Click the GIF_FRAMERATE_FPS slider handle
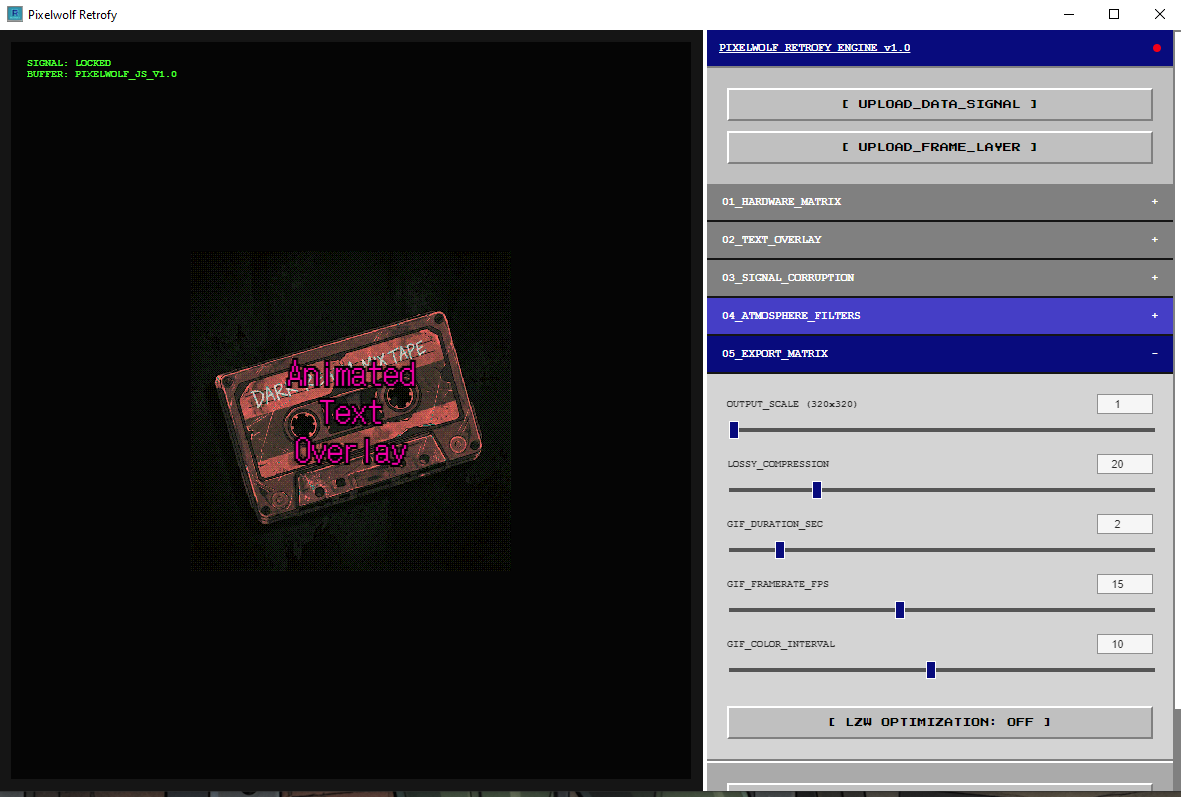 pos(899,610)
